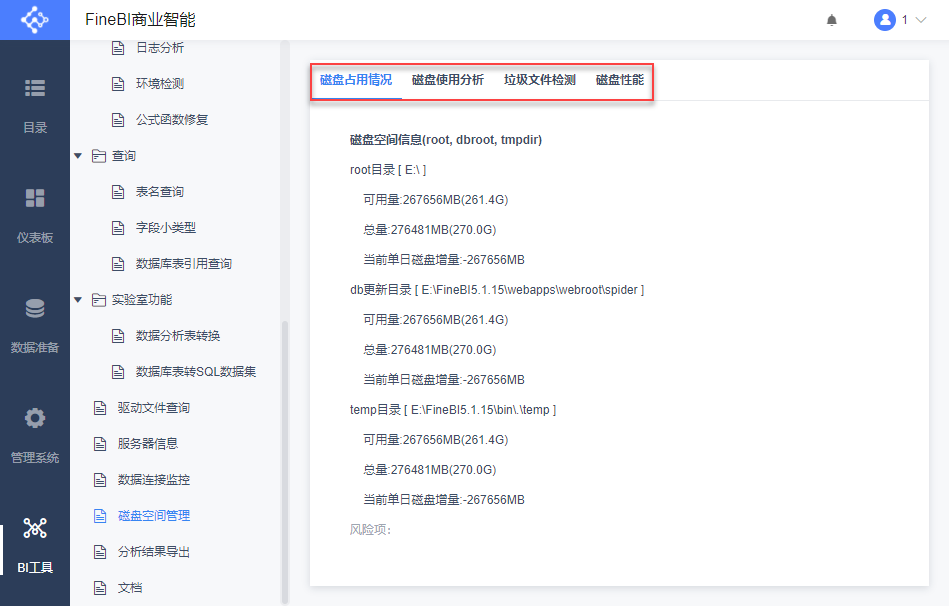Click the 风险项 label
Viewport: 949px width, 606px height.
tap(370, 530)
